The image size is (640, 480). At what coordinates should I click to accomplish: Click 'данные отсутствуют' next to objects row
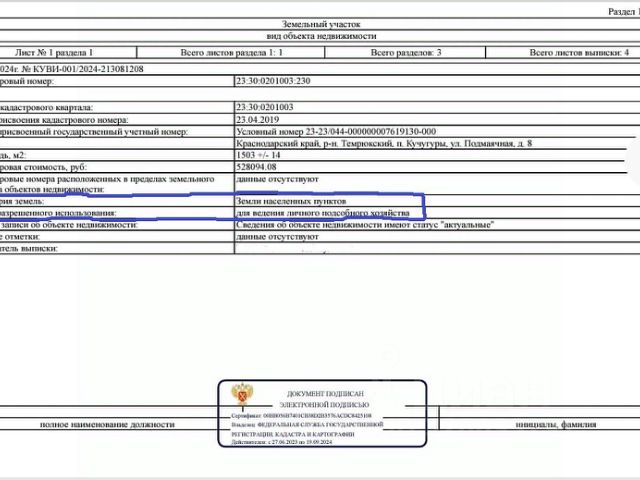[277, 179]
